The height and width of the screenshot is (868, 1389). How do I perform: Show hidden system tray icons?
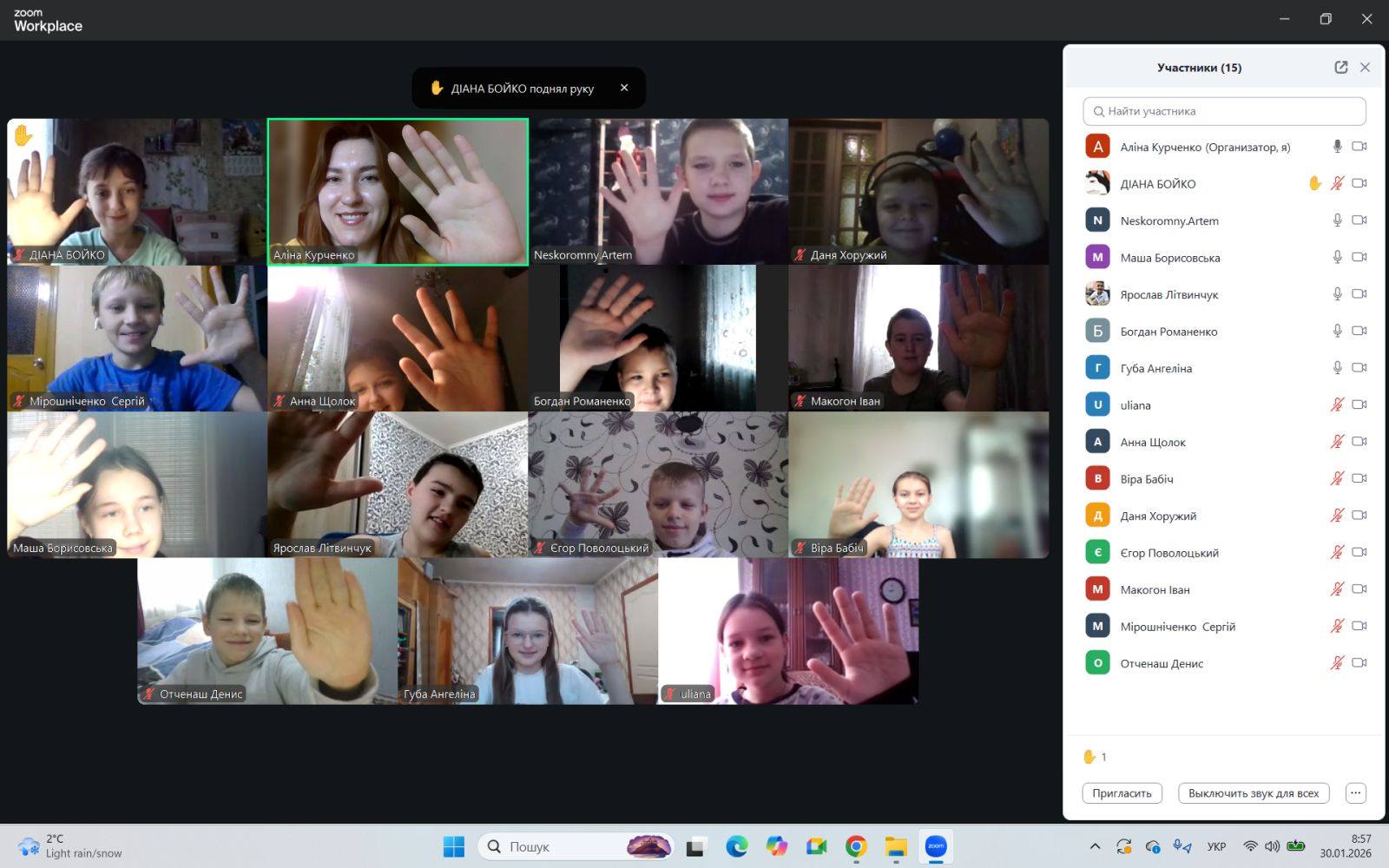1095,846
